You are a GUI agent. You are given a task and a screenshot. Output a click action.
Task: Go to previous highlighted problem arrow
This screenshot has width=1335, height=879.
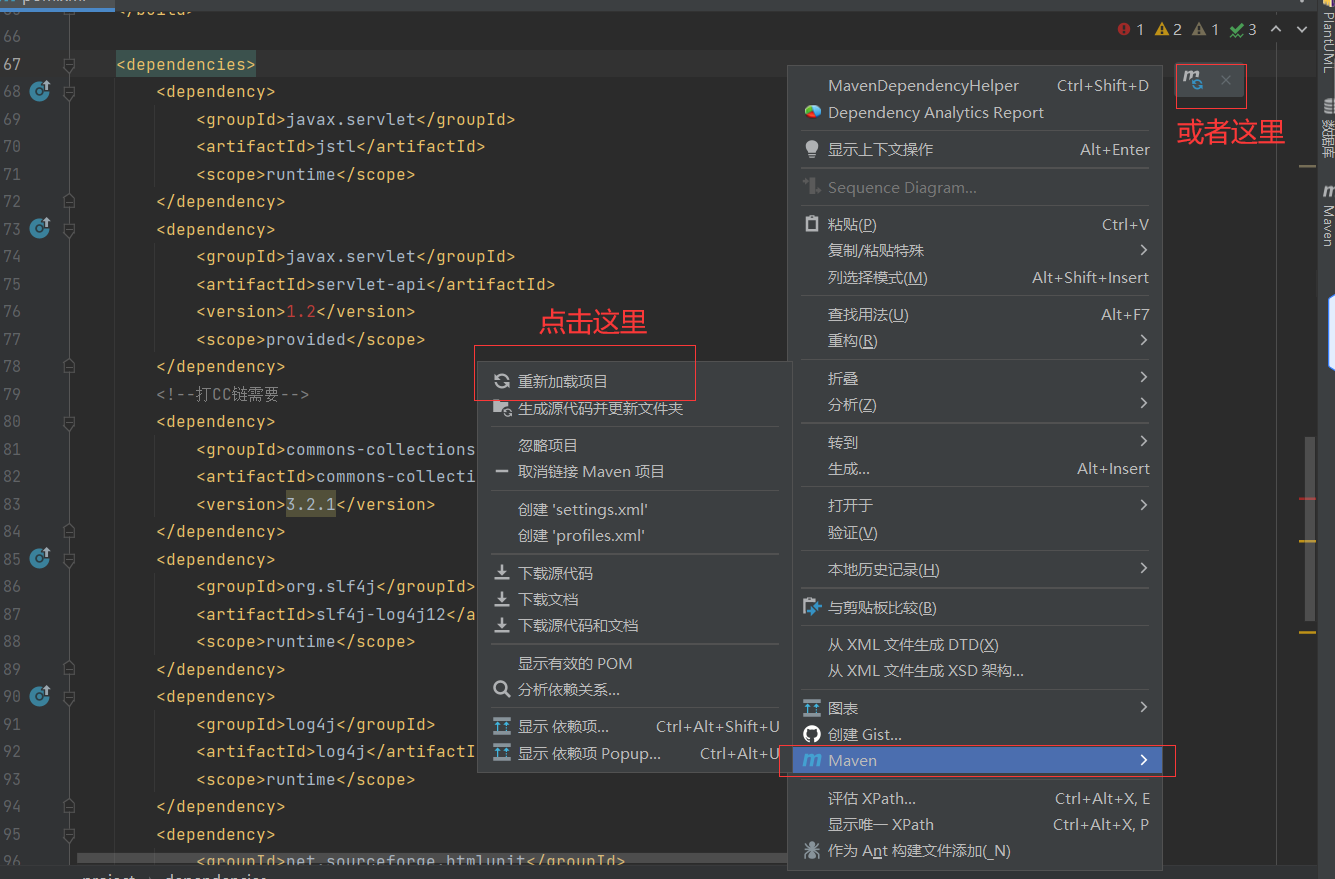[x=1277, y=30]
